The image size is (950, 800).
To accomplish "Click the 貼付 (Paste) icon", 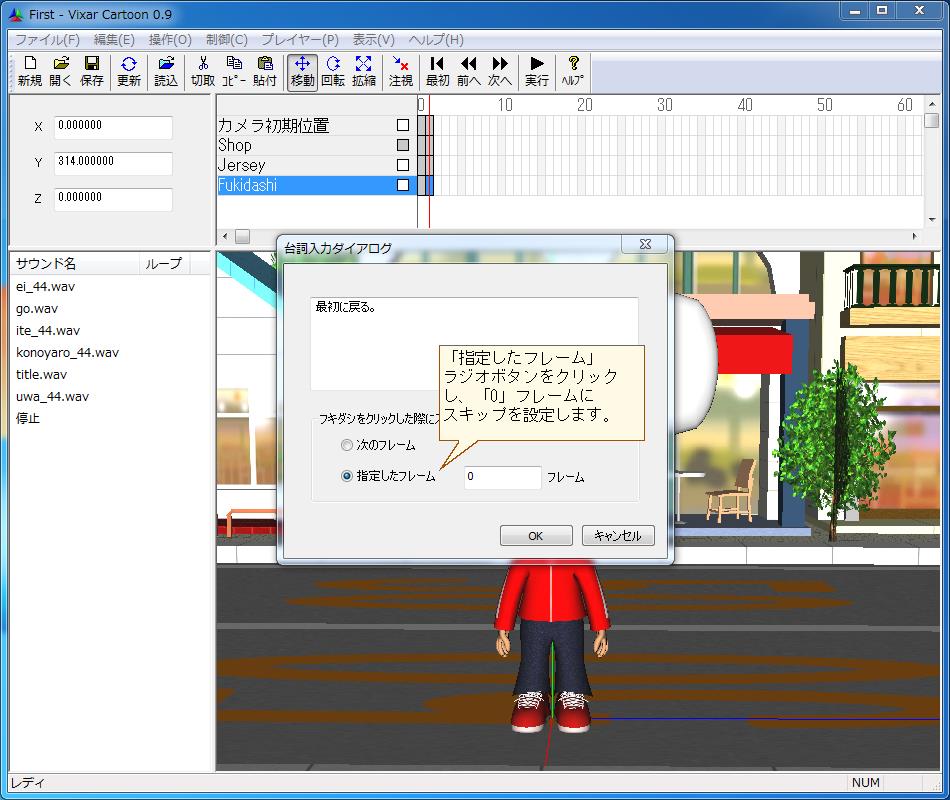I will pos(264,70).
